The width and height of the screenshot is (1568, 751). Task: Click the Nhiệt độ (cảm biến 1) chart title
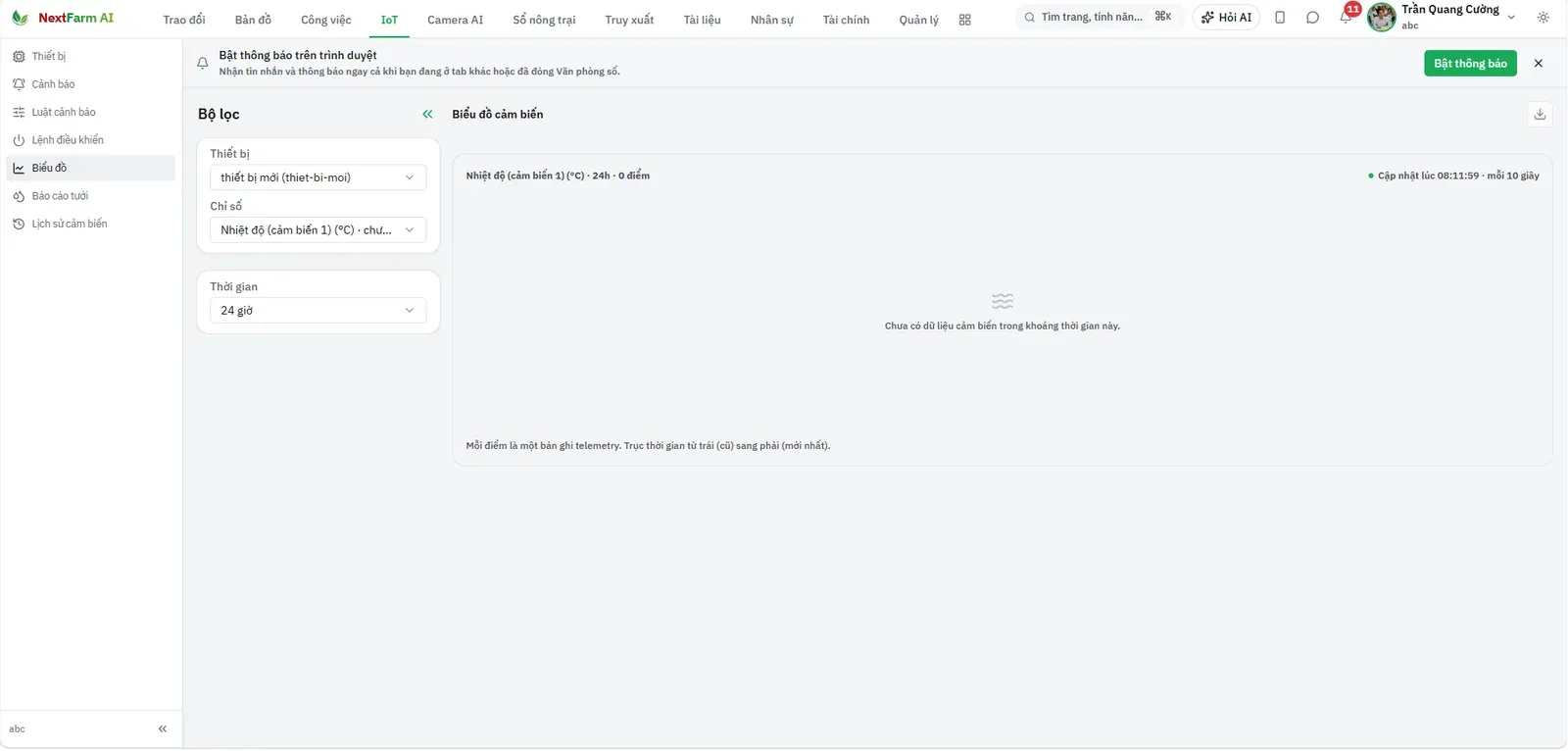coord(558,176)
